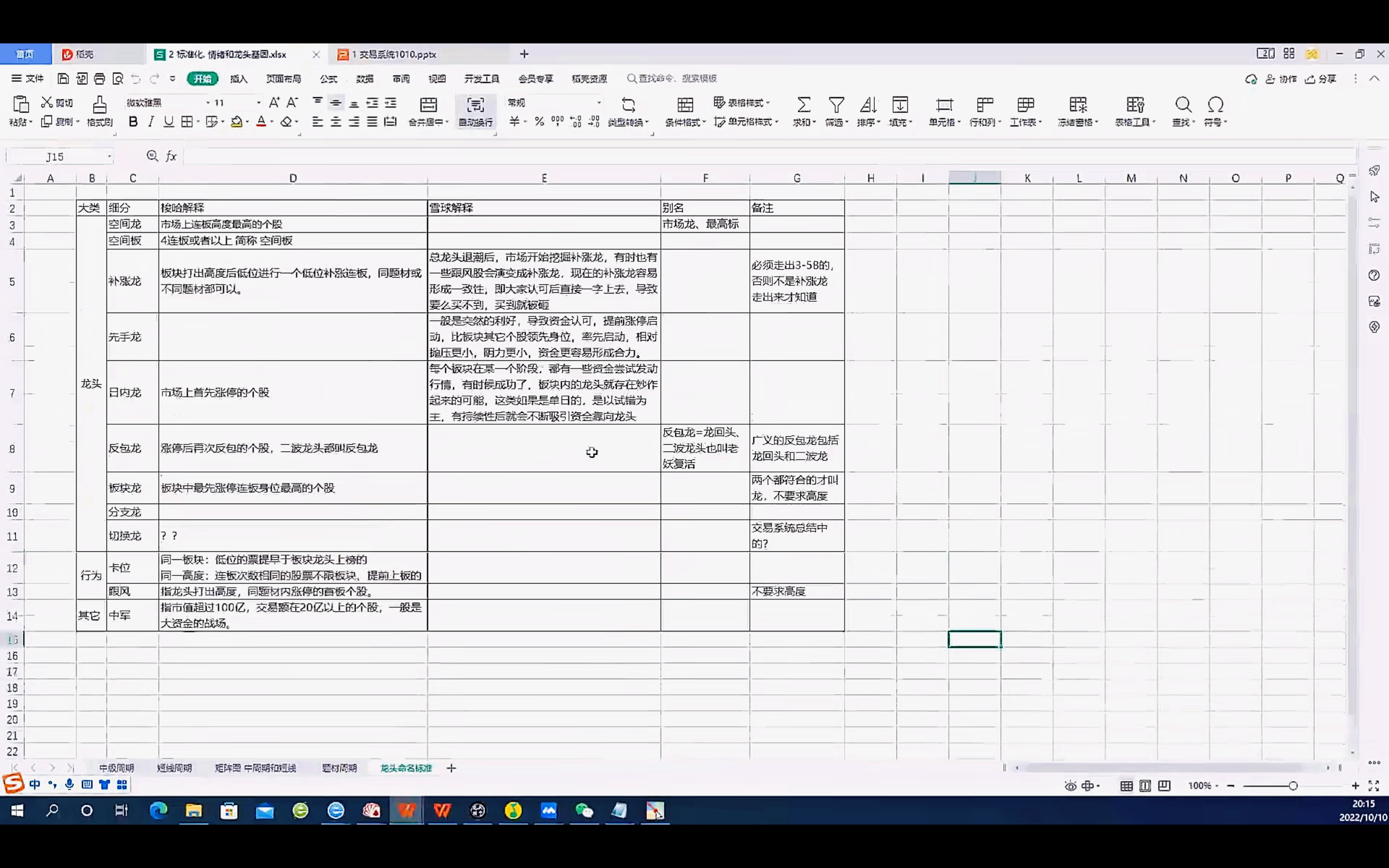The height and width of the screenshot is (868, 1389).
Task: Click the zoom in plus button
Action: [1355, 786]
